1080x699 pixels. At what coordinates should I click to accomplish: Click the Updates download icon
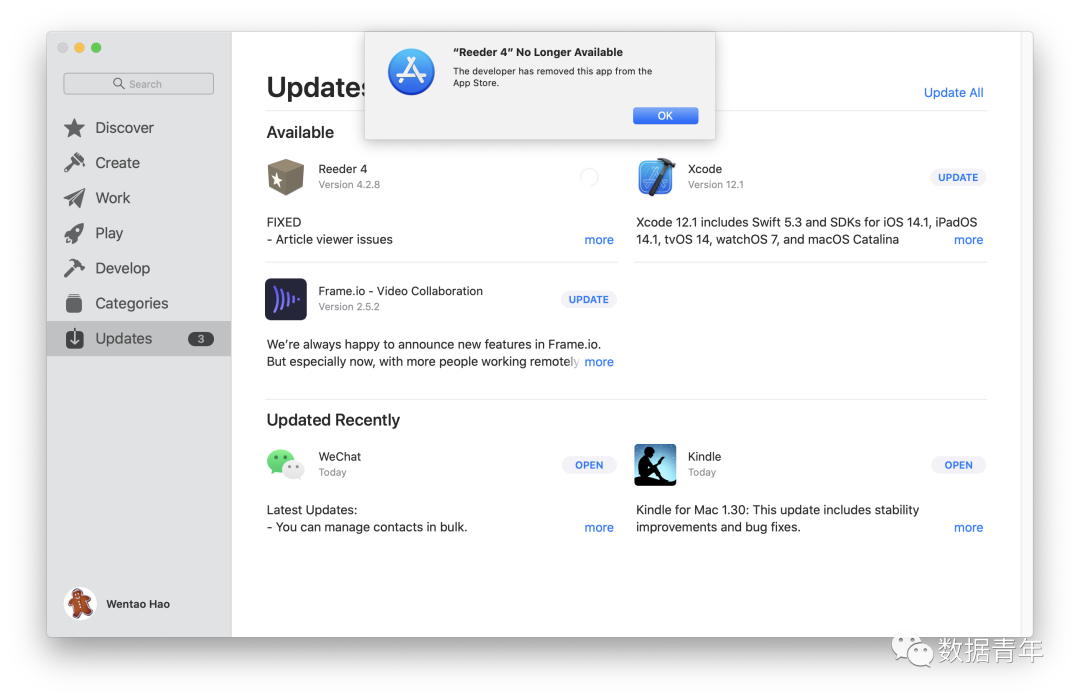74,338
